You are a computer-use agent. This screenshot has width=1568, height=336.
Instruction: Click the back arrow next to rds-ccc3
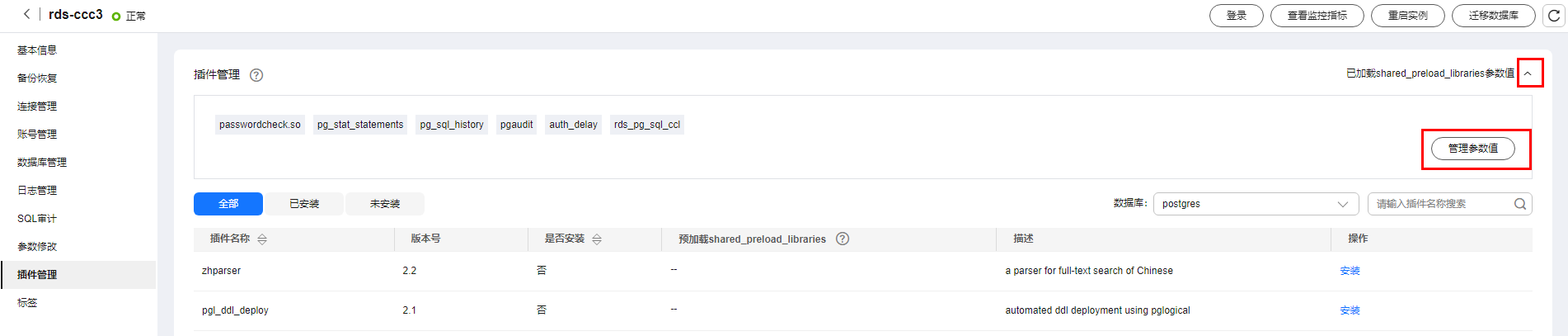pos(26,14)
